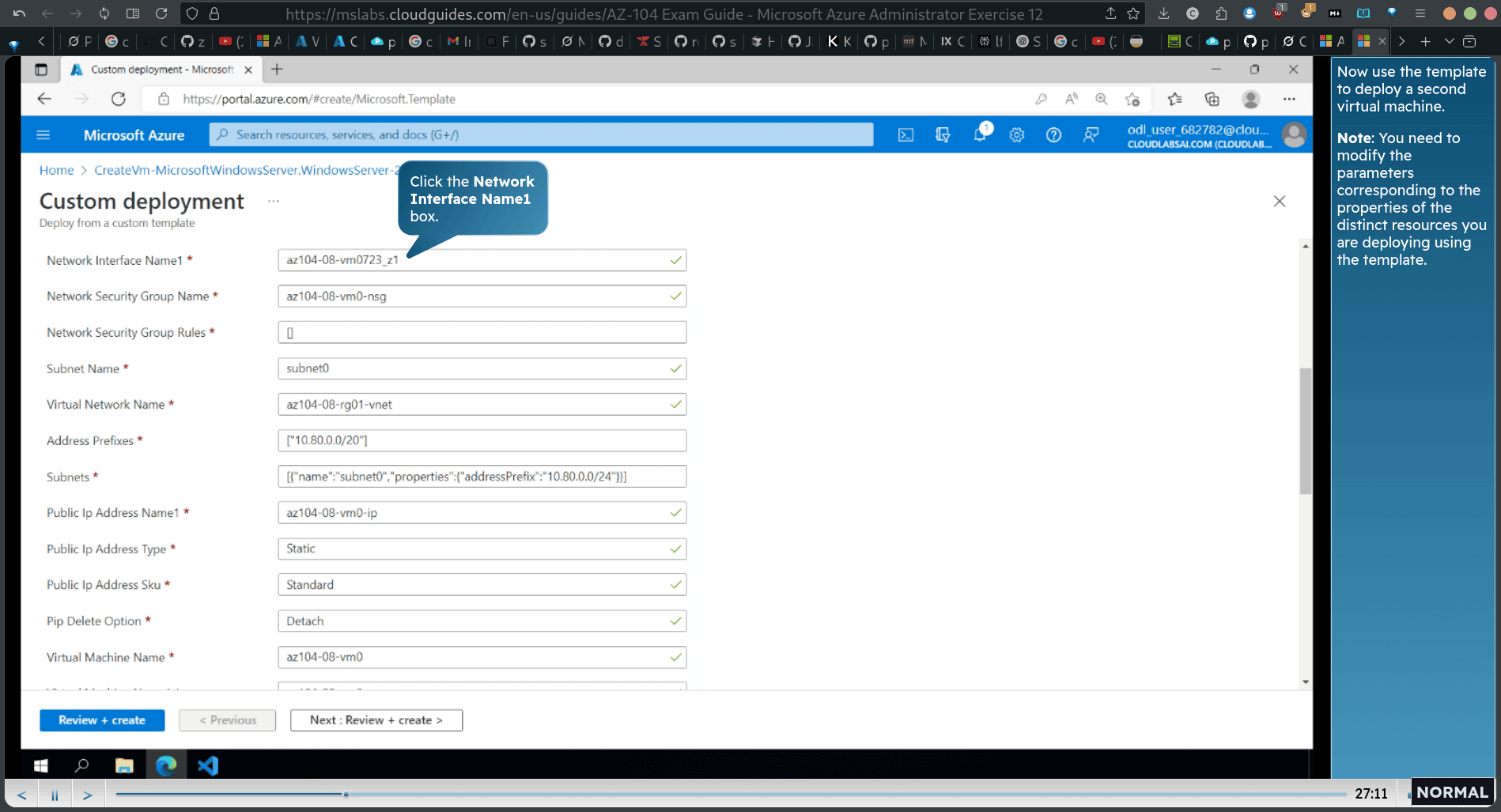
Task: Open Azure portal settings gear
Action: click(x=1017, y=135)
